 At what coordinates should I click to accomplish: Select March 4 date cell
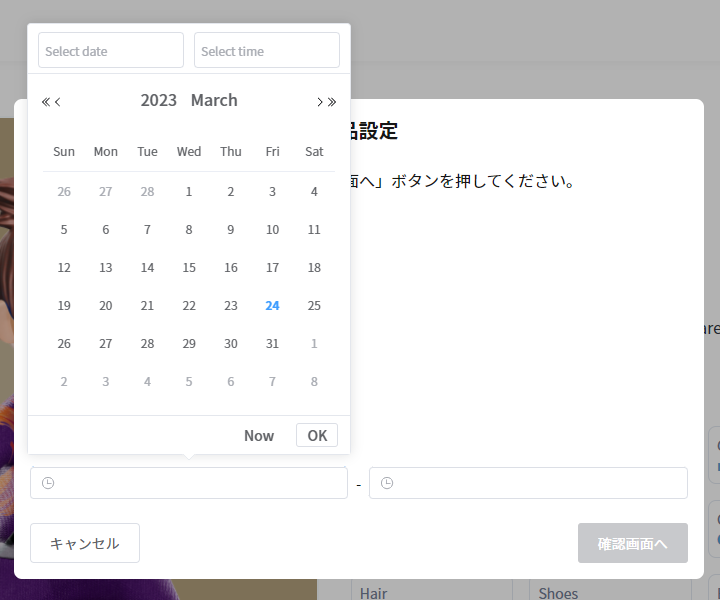coord(314,191)
